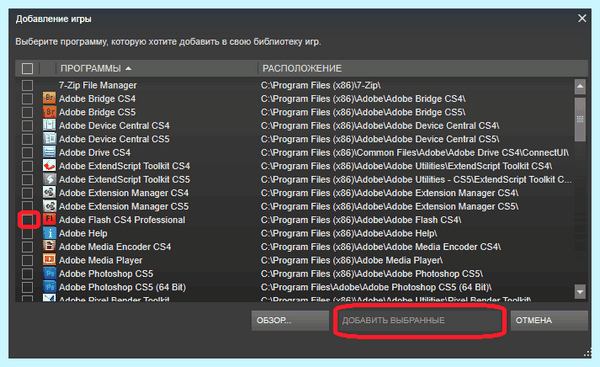This screenshot has width=600, height=367.
Task: Check the Adobe Media Player checkbox
Action: click(x=27, y=260)
